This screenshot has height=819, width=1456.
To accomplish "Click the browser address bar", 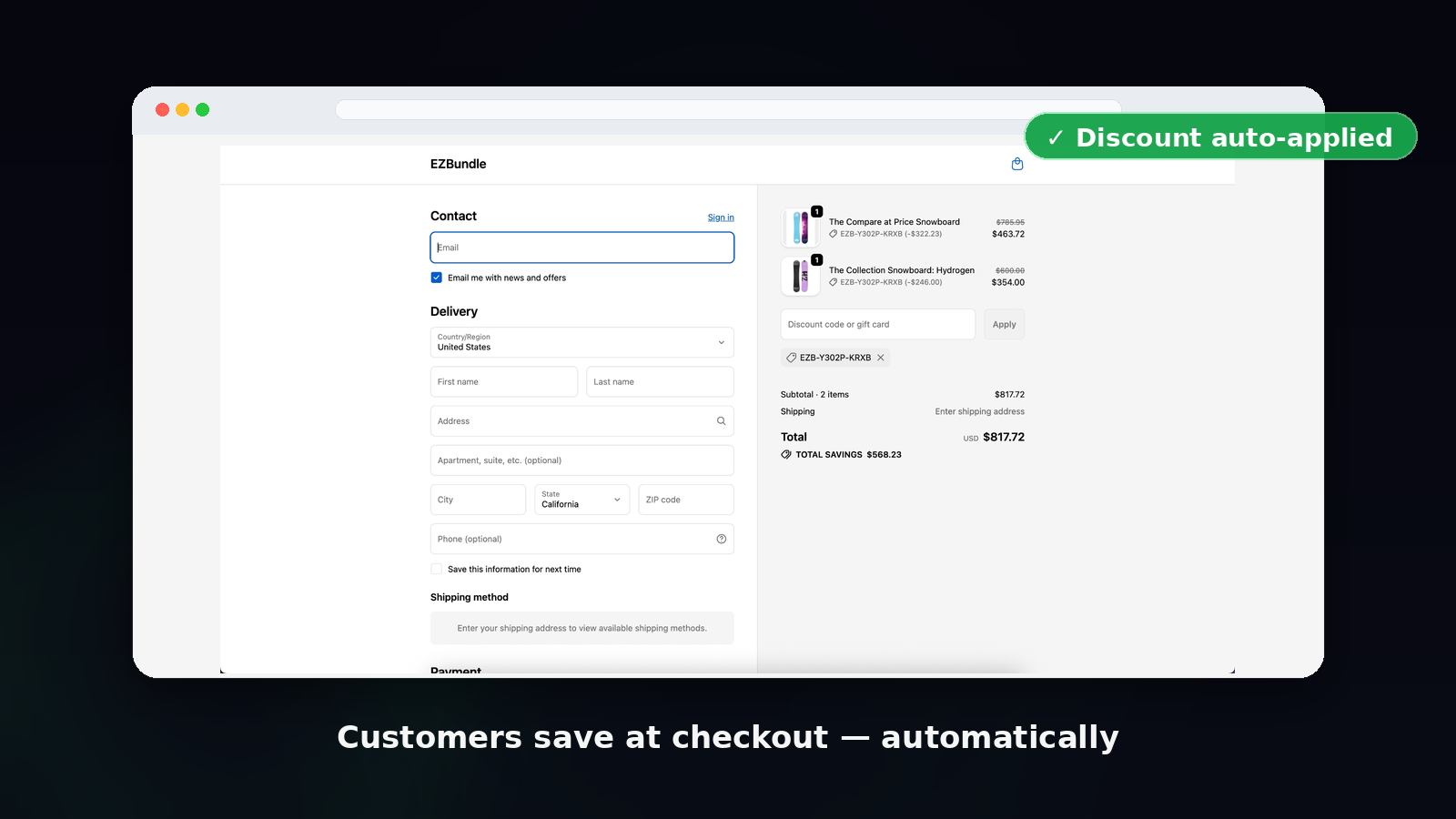I will (728, 109).
